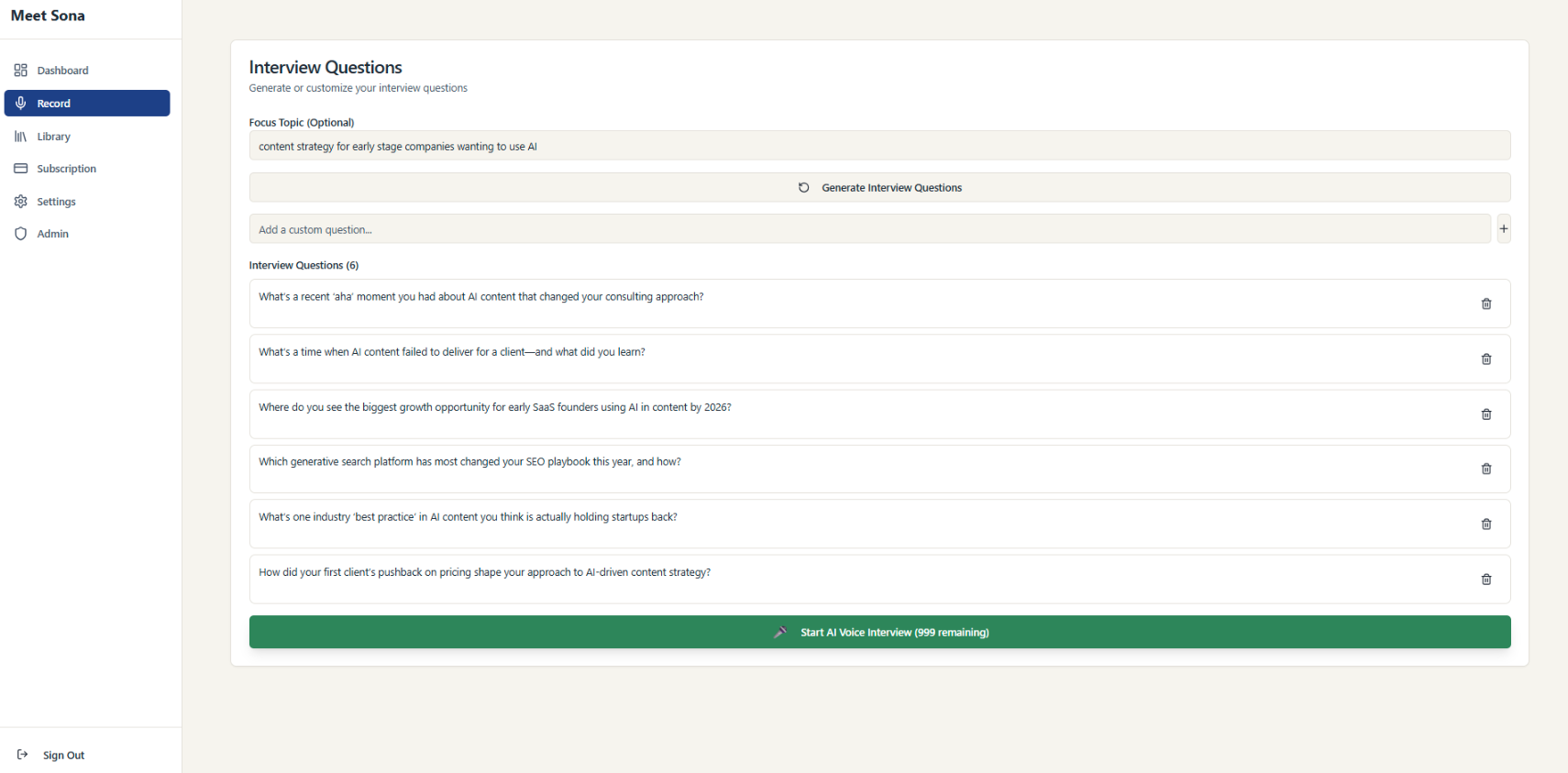Delete the SaaS founders growth opportunity question
This screenshot has width=1568, height=773.
(x=1486, y=414)
